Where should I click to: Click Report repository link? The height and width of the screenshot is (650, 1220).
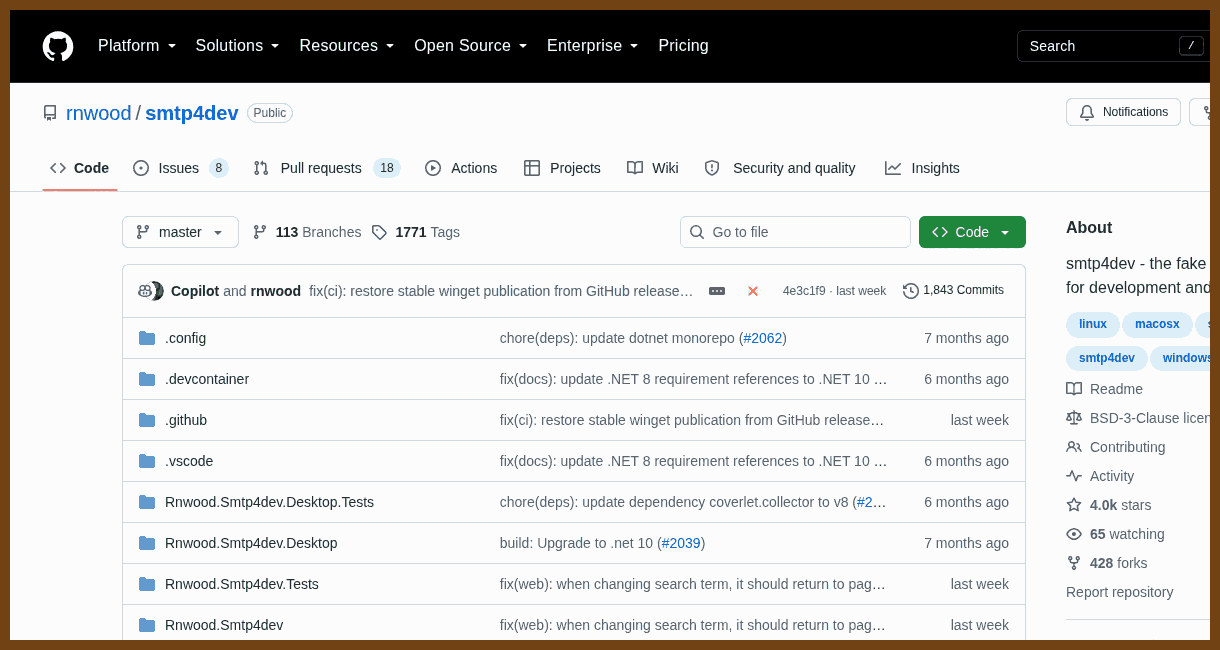[x=1119, y=592]
